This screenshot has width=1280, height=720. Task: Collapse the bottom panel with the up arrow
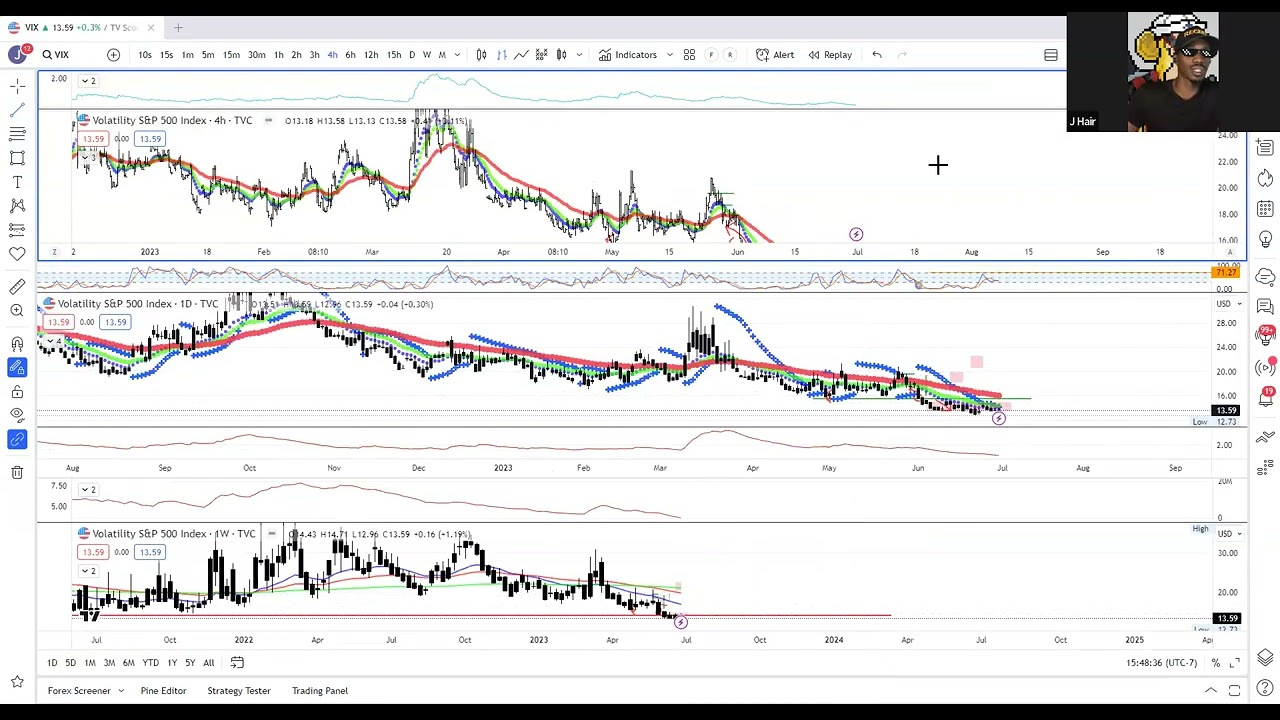(x=1211, y=690)
